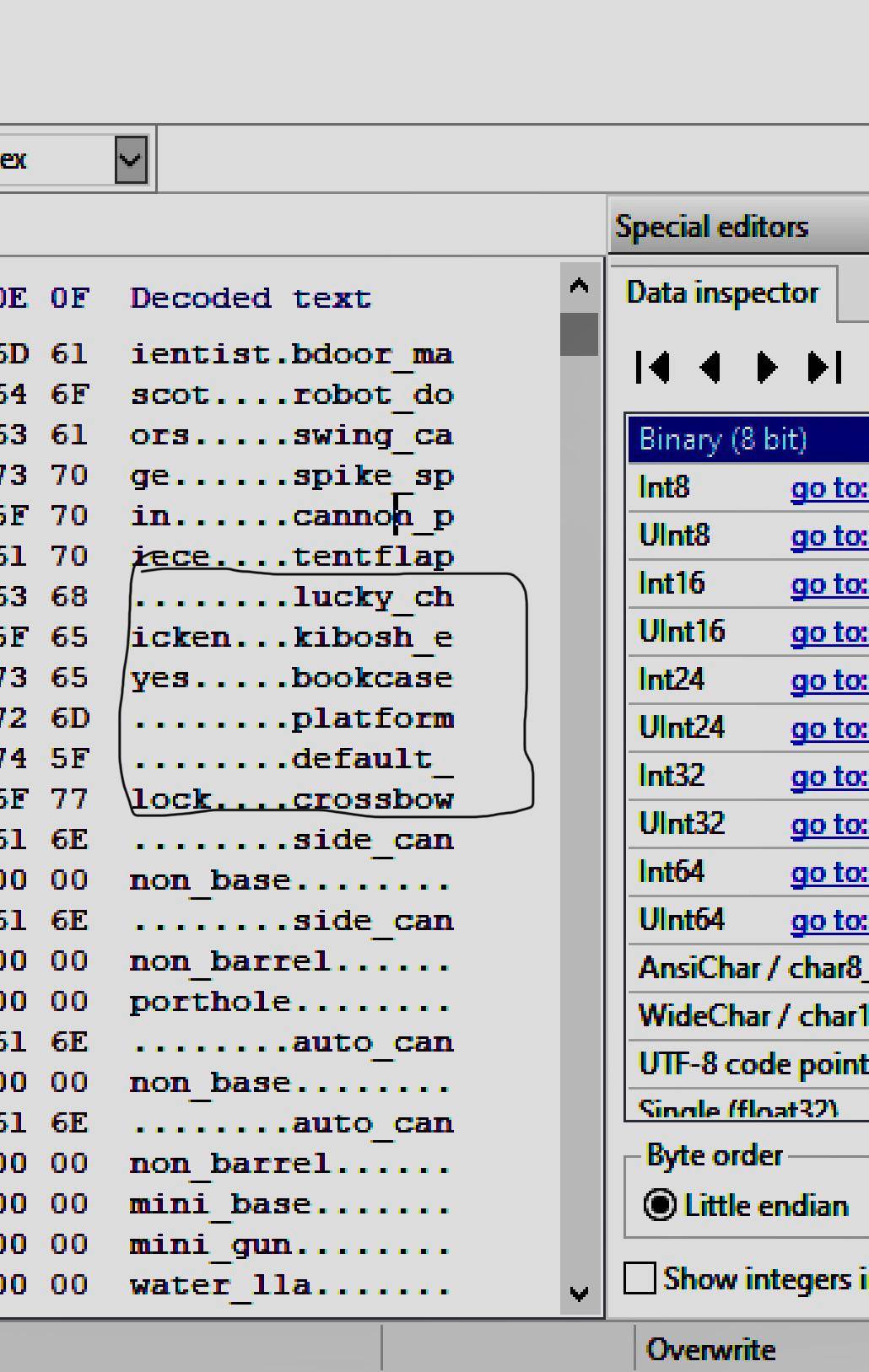
Task: Click go to link for Int8
Action: 829,488
